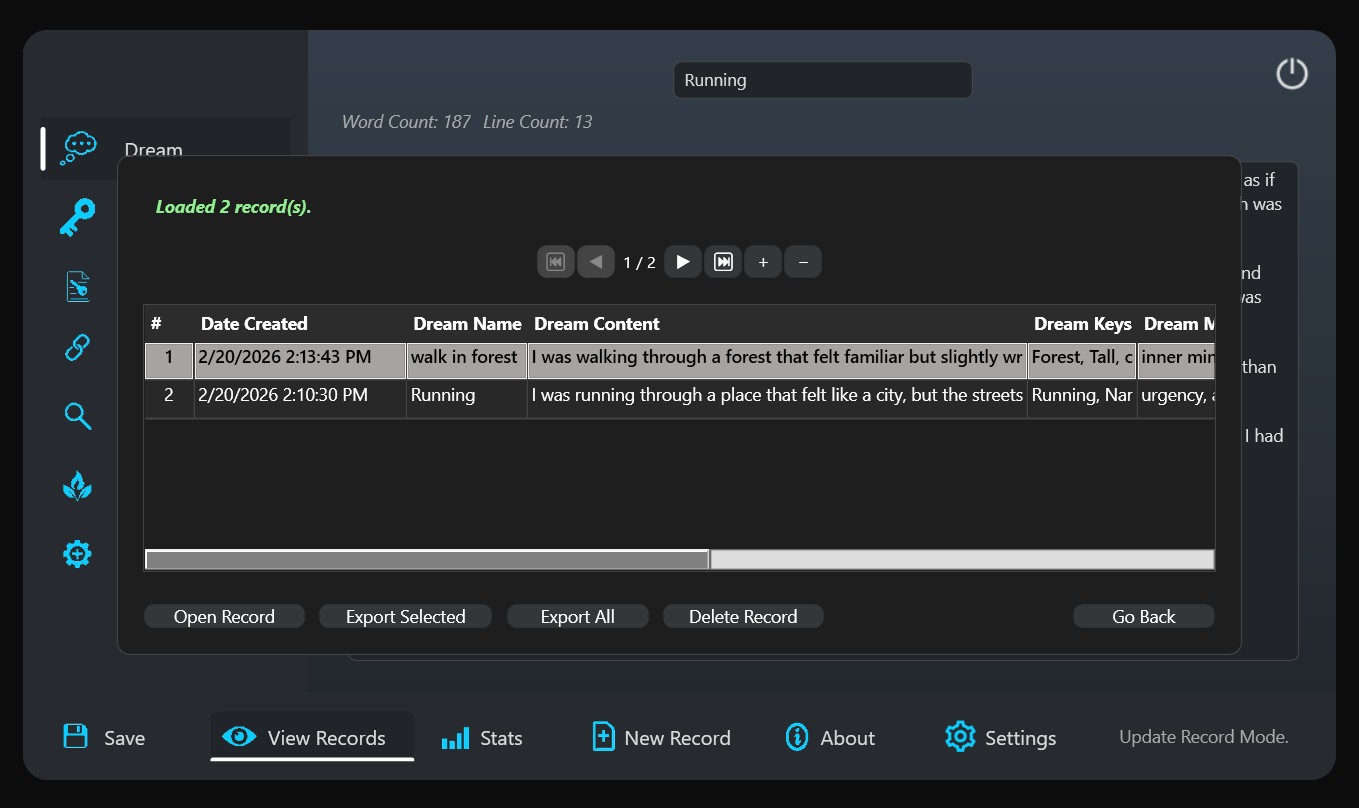Jump to last records page

tap(723, 262)
